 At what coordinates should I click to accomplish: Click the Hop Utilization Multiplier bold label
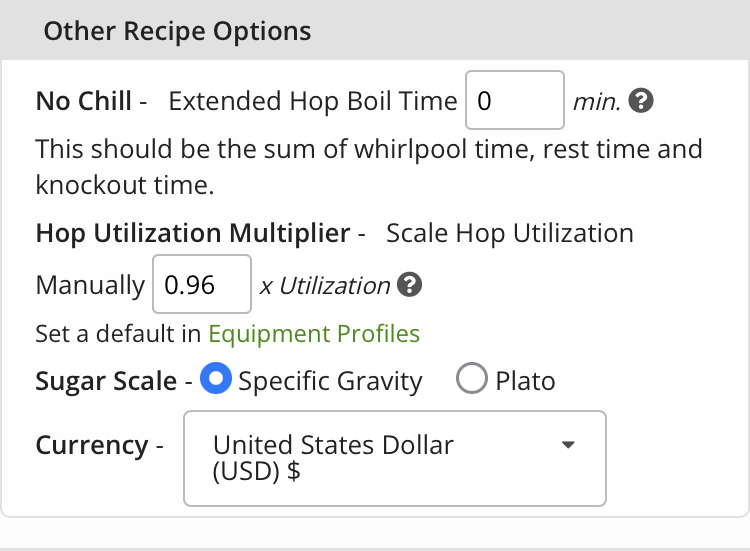[193, 234]
